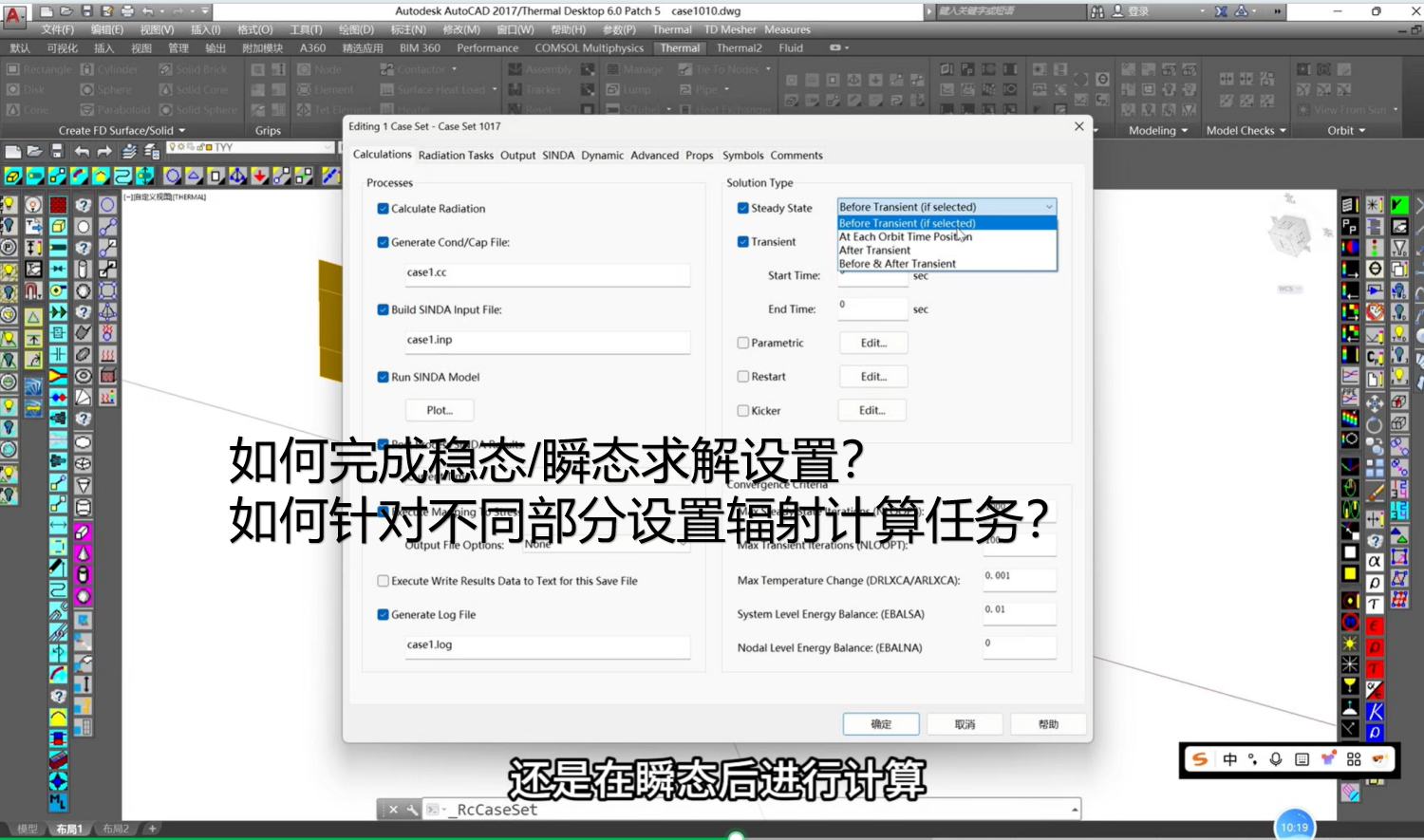Click the search binoculars icon
Viewport: 1424px width, 840px height.
click(x=1097, y=11)
